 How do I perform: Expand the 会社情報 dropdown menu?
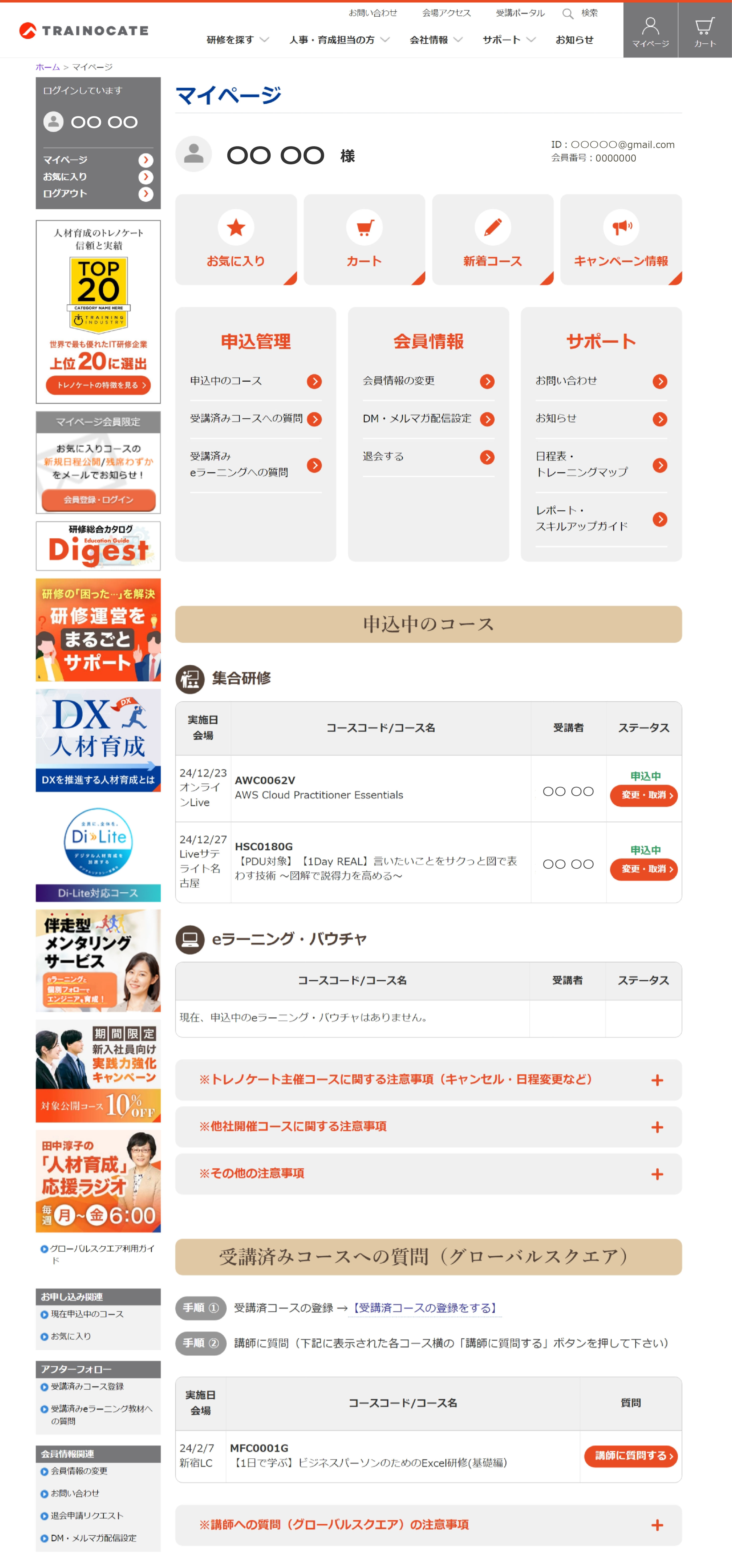point(436,40)
